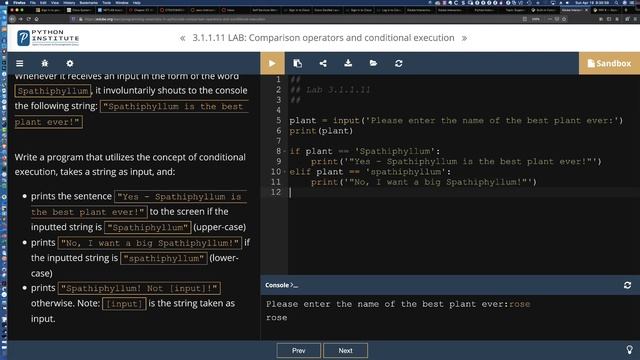Screen dimensions: 640x360
Task: Click the Spotlight search icon in the menu bar
Action: (x=616, y=2)
